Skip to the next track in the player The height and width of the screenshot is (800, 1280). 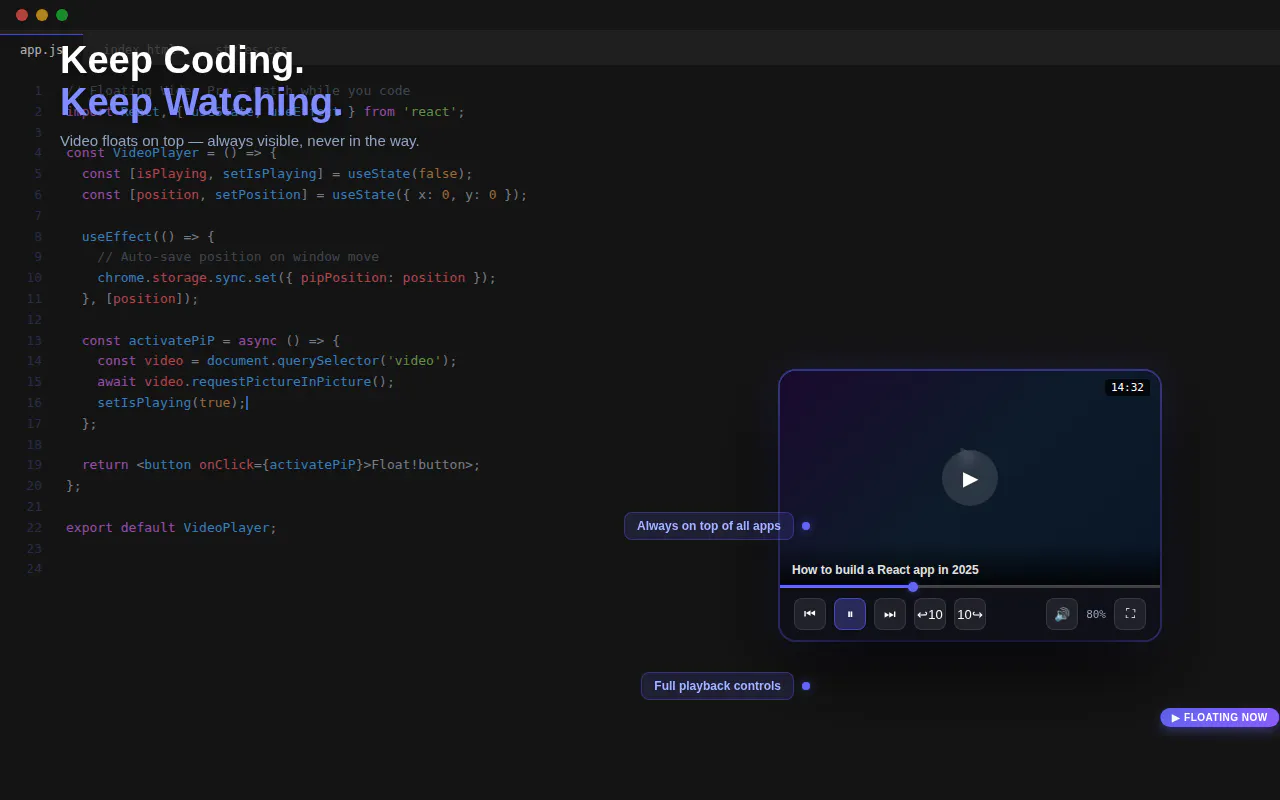(890, 614)
